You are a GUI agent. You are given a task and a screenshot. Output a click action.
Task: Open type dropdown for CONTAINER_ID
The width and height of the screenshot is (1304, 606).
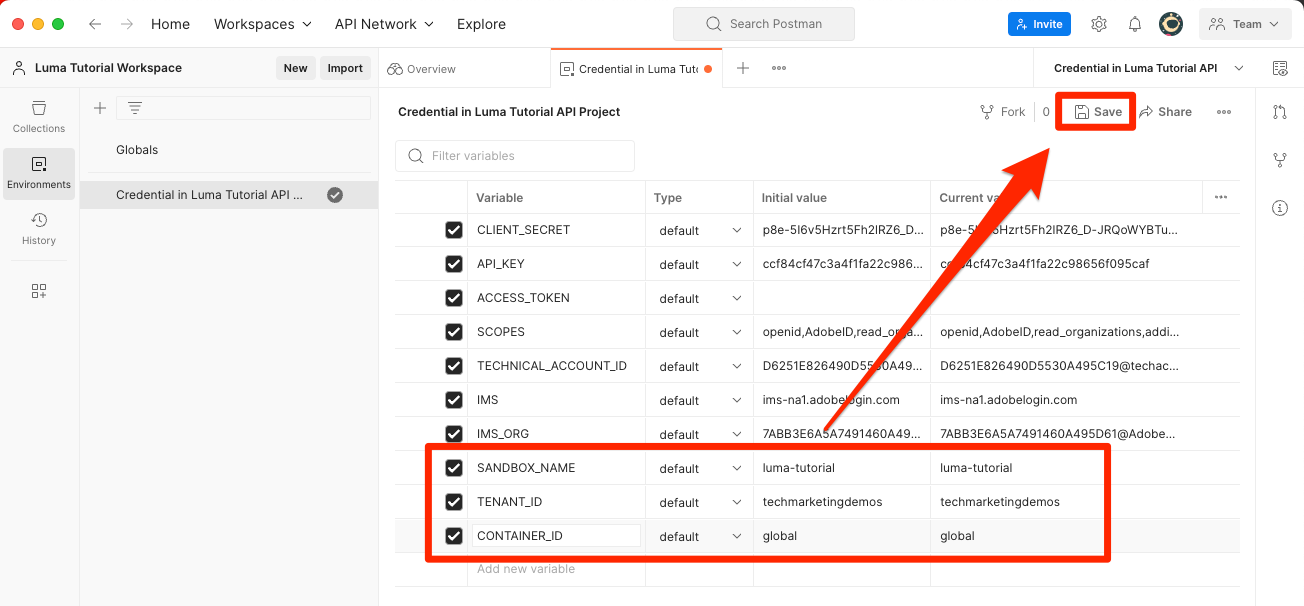click(700, 536)
